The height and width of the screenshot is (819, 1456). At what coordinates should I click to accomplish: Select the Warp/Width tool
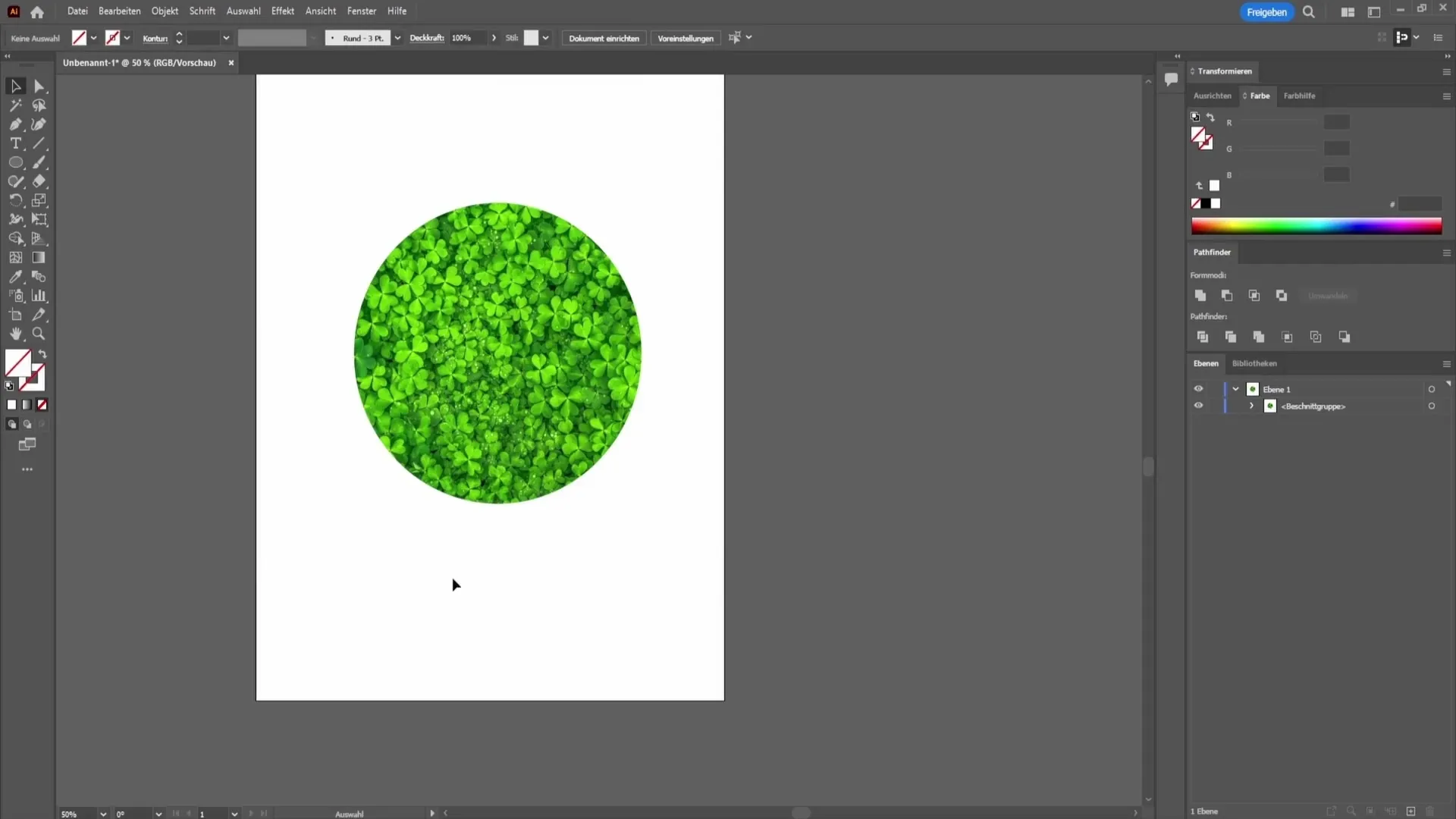(x=15, y=219)
